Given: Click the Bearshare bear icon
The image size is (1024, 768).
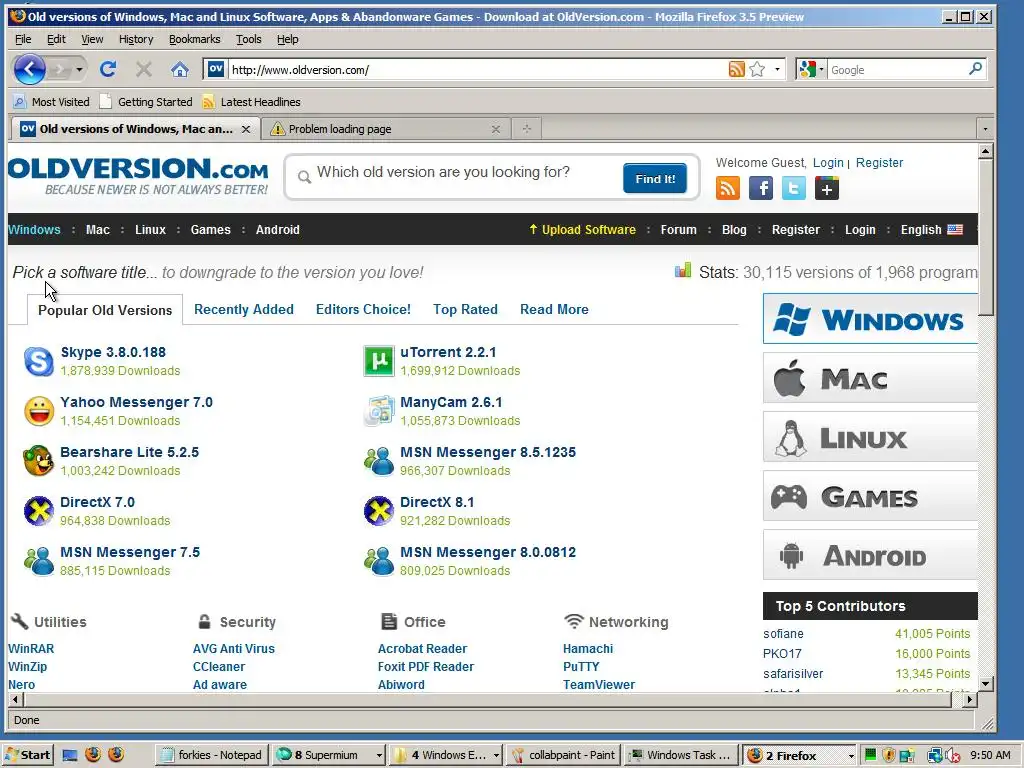Looking at the screenshot, I should point(39,461).
